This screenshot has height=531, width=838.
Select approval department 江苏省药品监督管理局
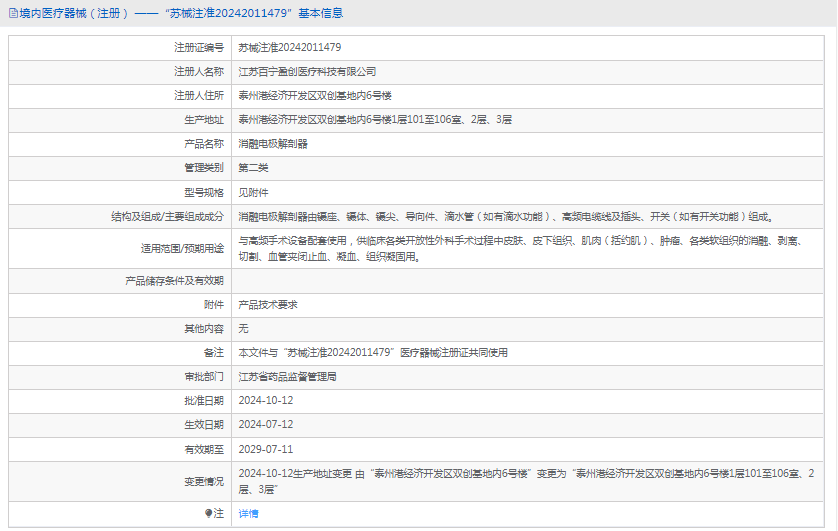coord(288,377)
